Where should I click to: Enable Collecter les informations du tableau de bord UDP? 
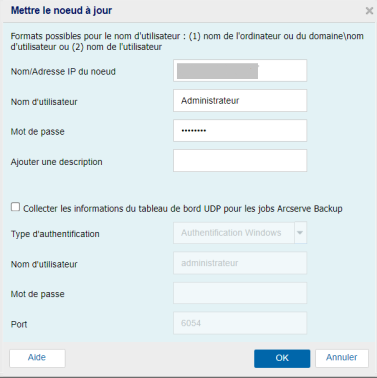point(15,207)
